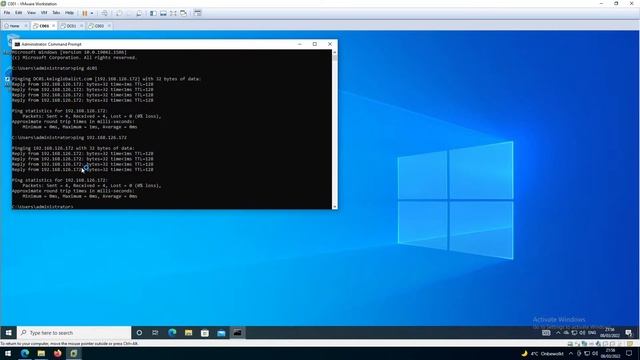This screenshot has width=640, height=360.
Task: Open the host notification center icon
Action: click(629, 353)
